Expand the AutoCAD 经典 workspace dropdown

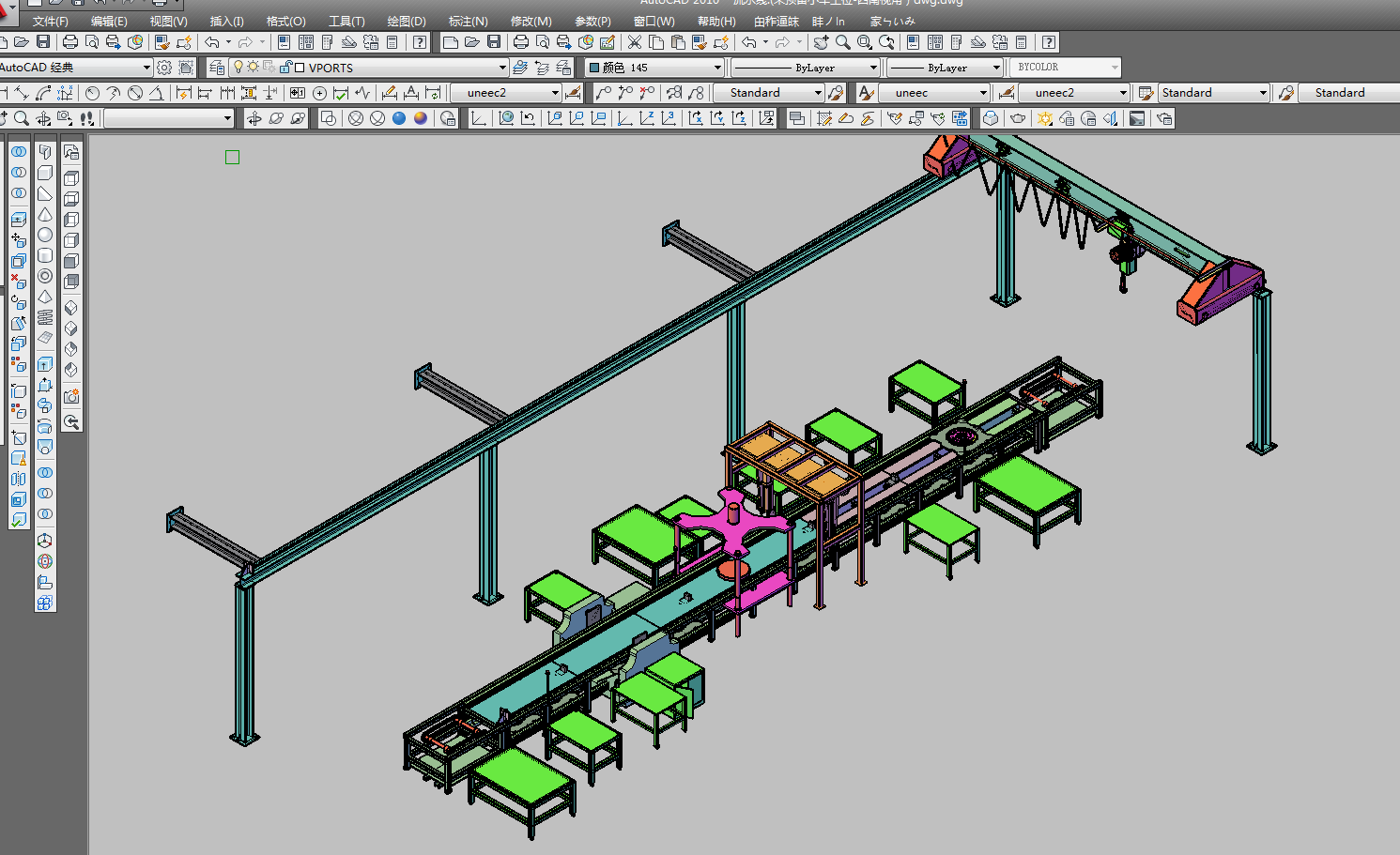(146, 68)
